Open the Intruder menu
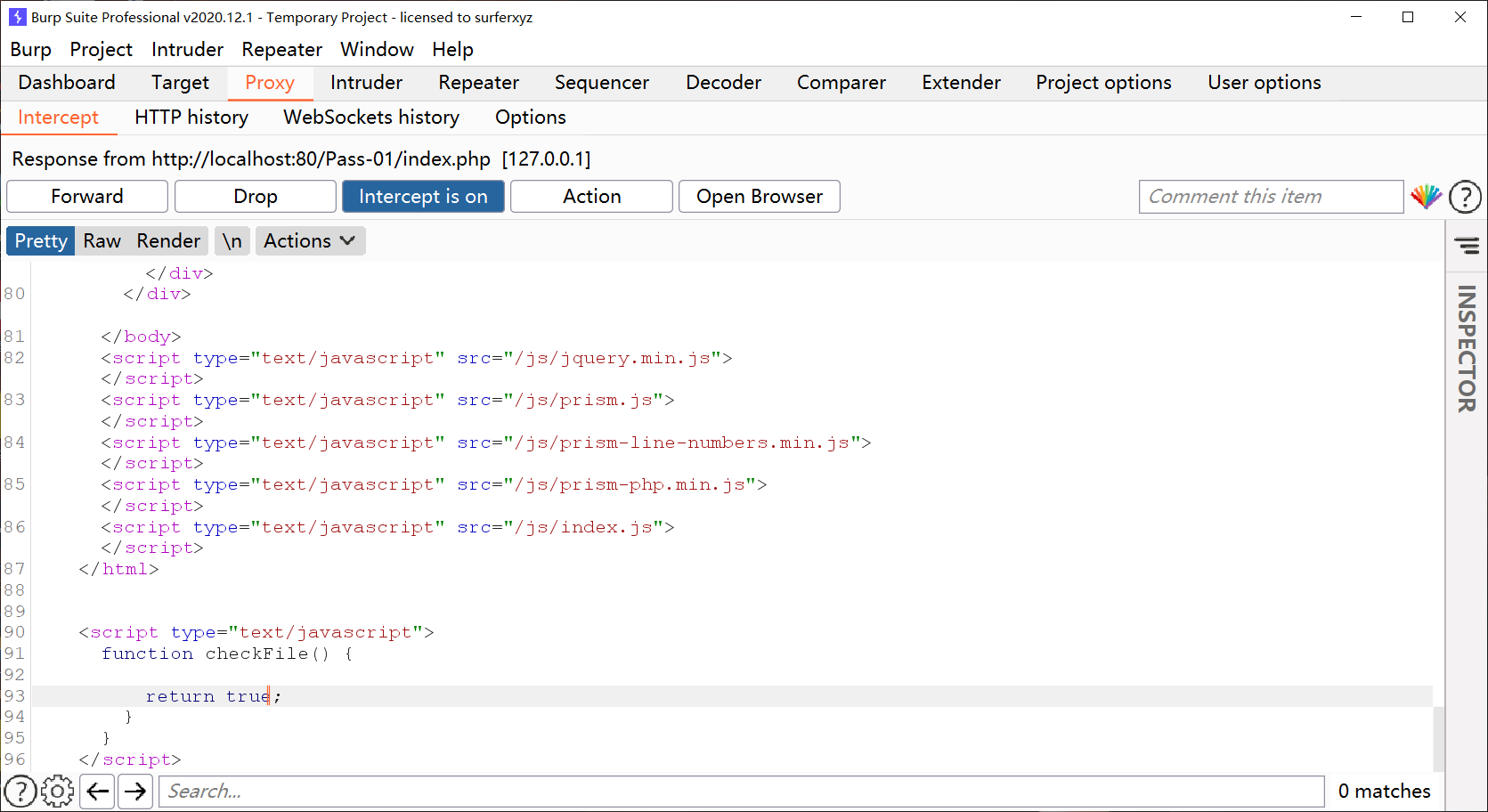The height and width of the screenshot is (812, 1488). 187,50
